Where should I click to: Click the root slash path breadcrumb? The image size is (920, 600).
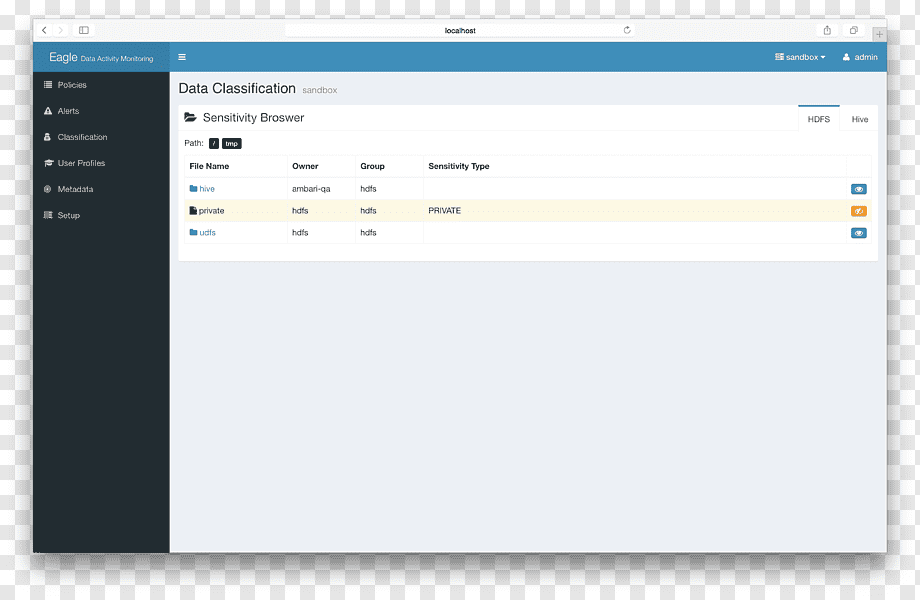point(214,144)
